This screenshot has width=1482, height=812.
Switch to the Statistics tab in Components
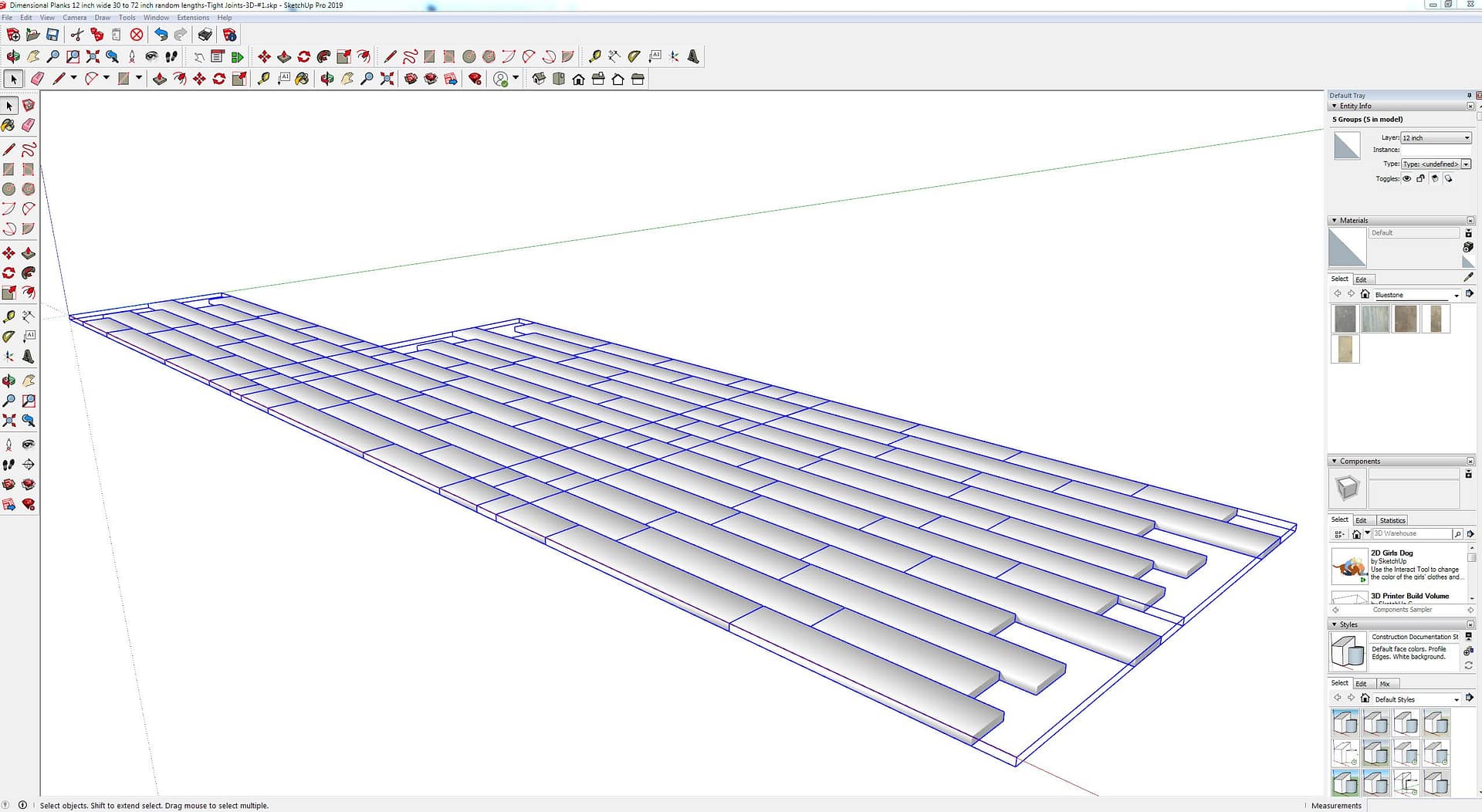coord(1392,520)
